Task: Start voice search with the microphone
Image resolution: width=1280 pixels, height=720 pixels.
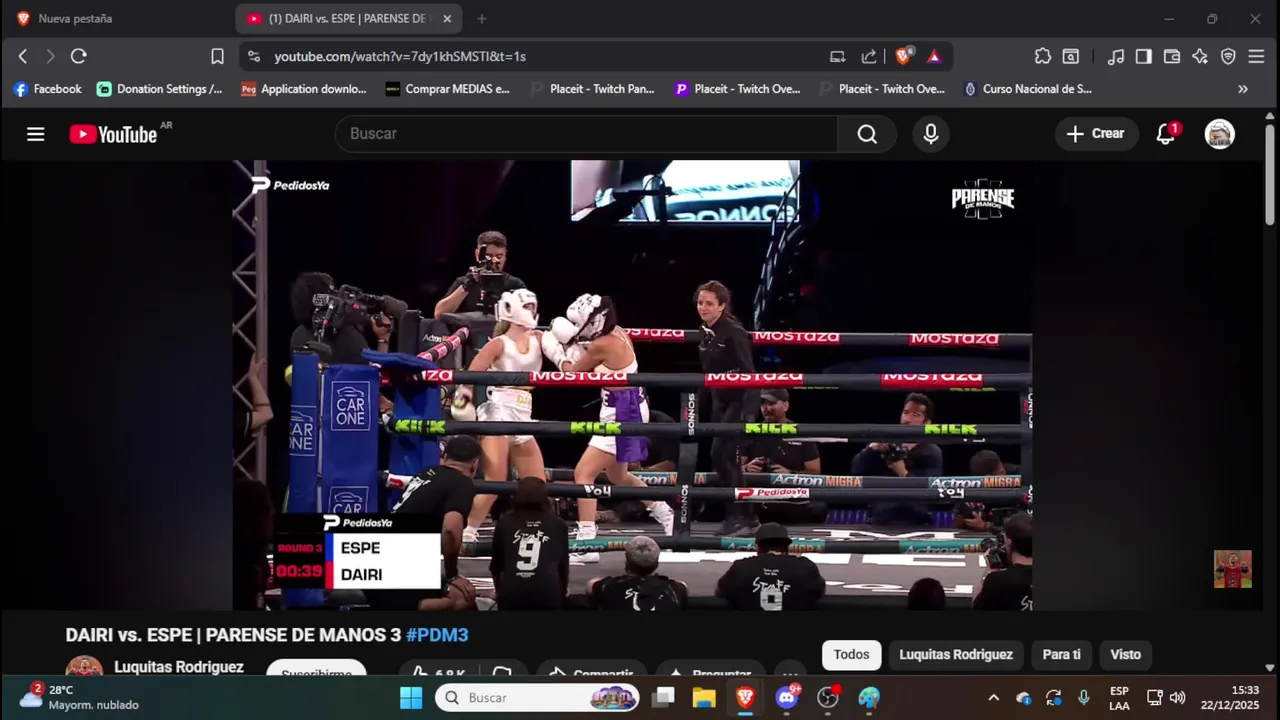Action: click(x=931, y=134)
